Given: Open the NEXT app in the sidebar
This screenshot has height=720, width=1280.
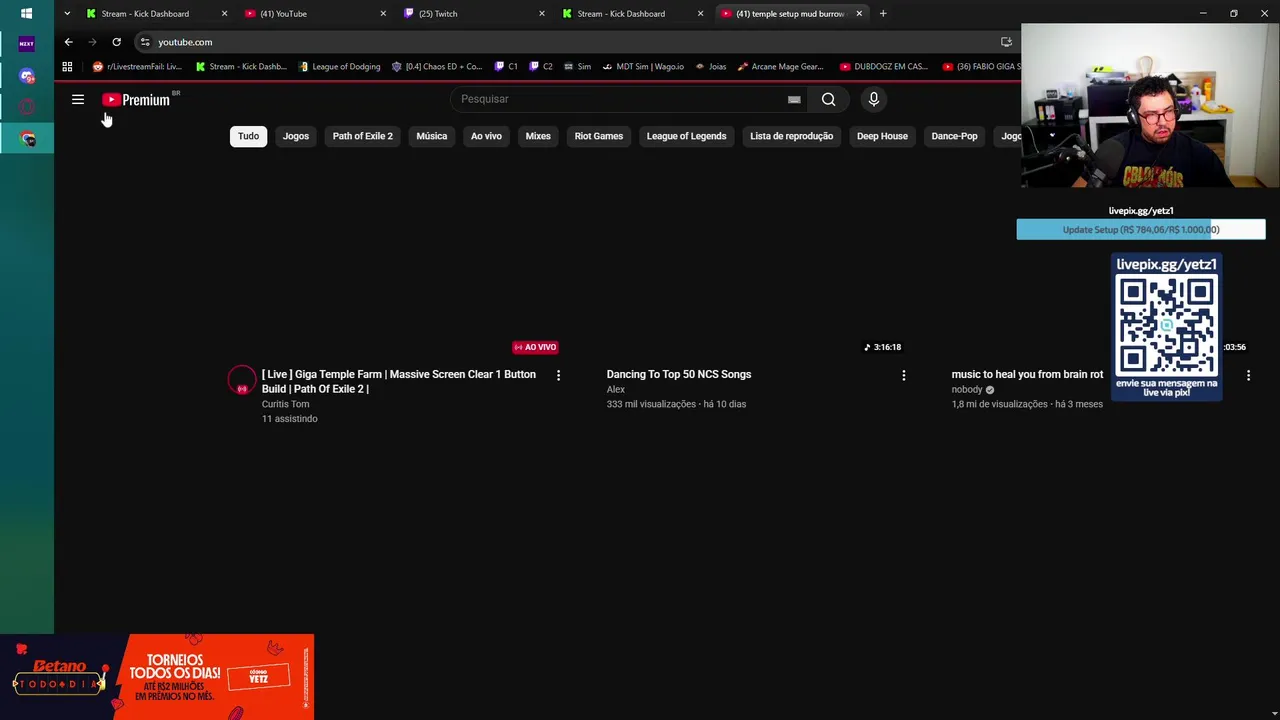Looking at the screenshot, I should (27, 44).
